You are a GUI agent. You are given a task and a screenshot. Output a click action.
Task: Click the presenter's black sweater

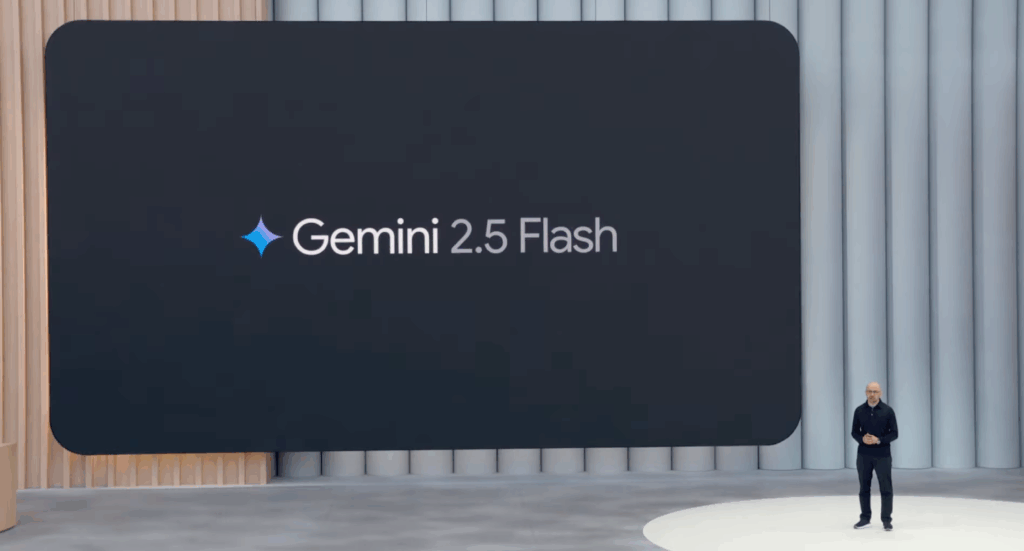pos(874,428)
